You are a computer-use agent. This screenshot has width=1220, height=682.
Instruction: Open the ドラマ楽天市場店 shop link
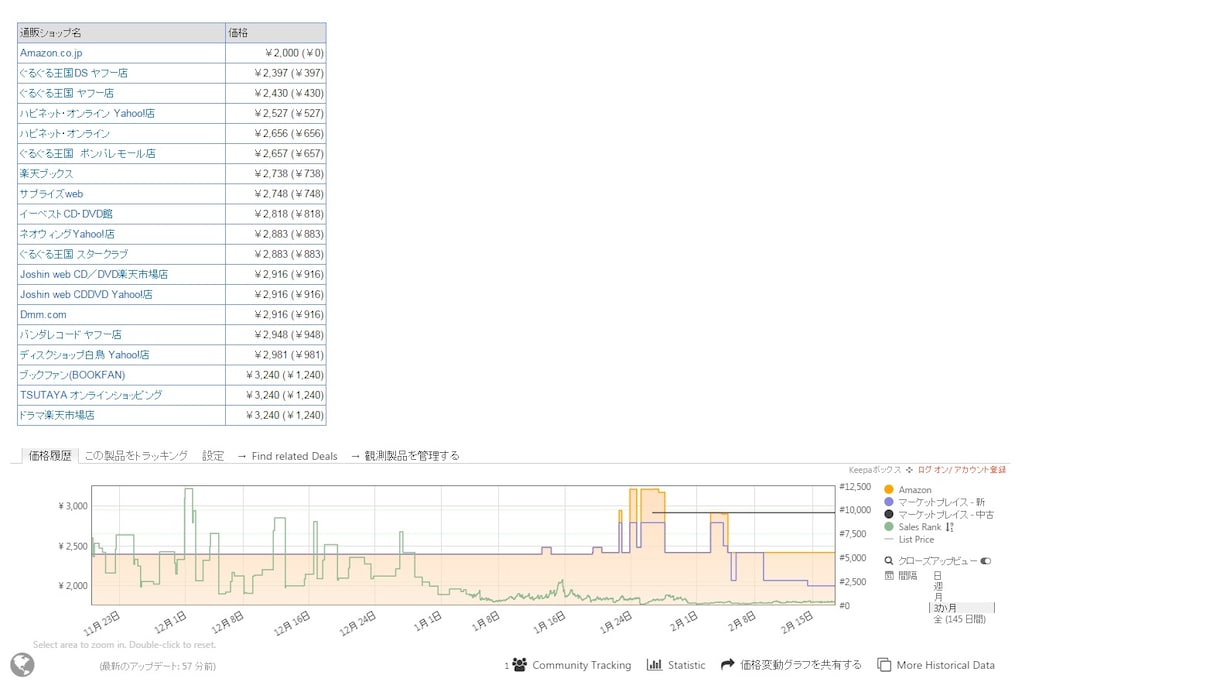tap(57, 415)
